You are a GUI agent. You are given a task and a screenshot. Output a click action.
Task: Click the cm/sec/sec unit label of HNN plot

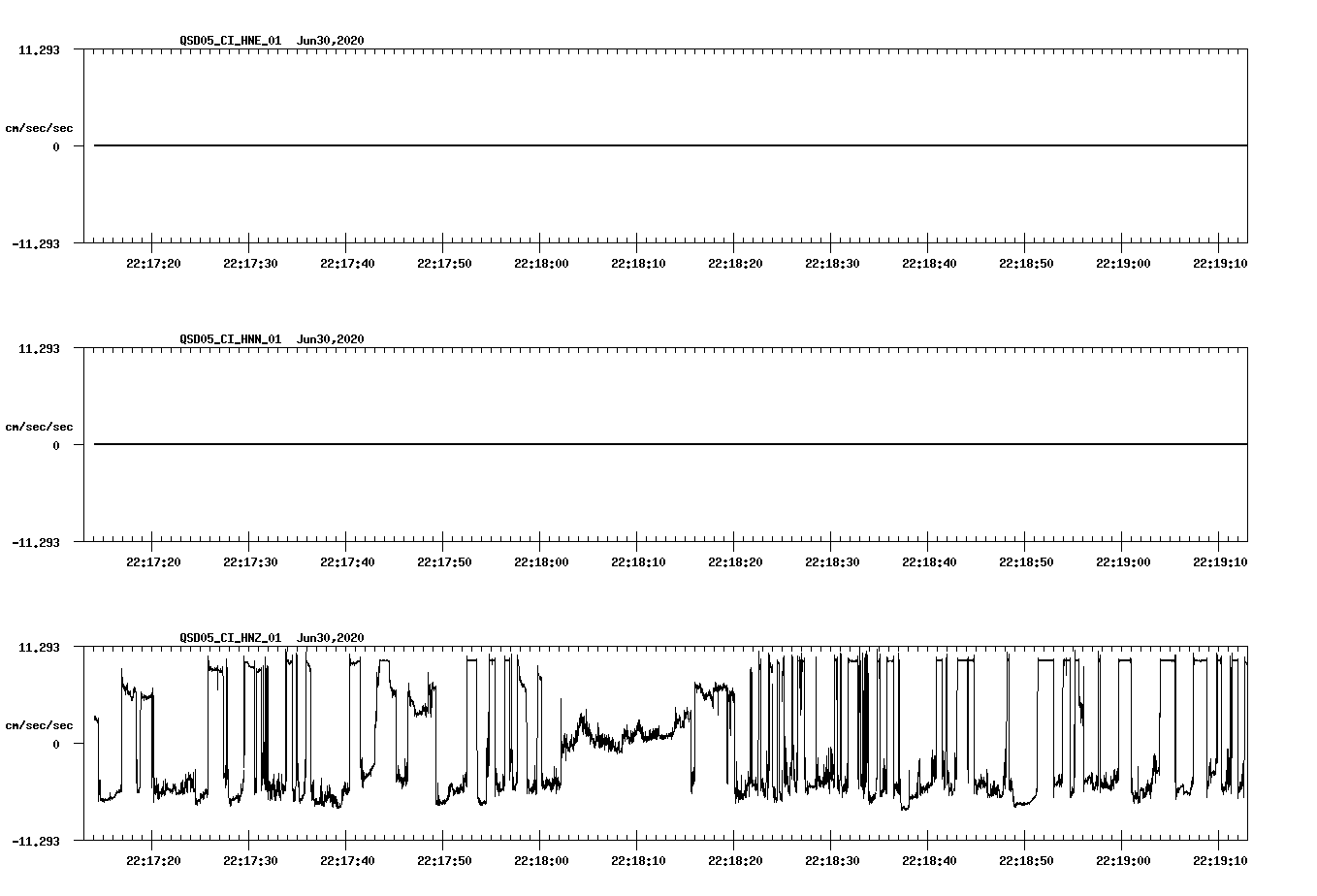[x=39, y=427]
